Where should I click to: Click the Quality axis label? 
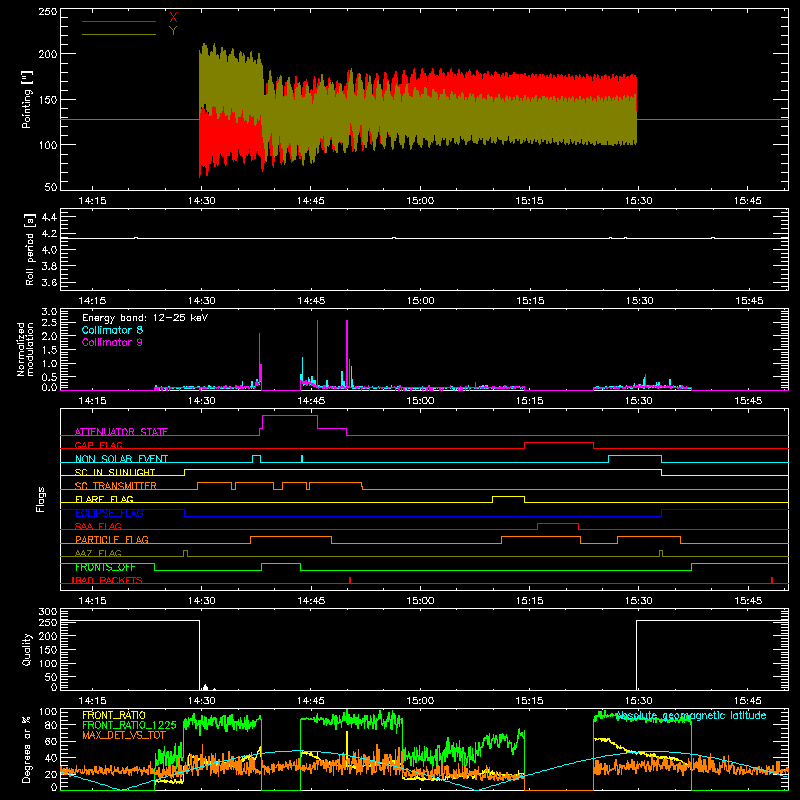click(x=27, y=649)
